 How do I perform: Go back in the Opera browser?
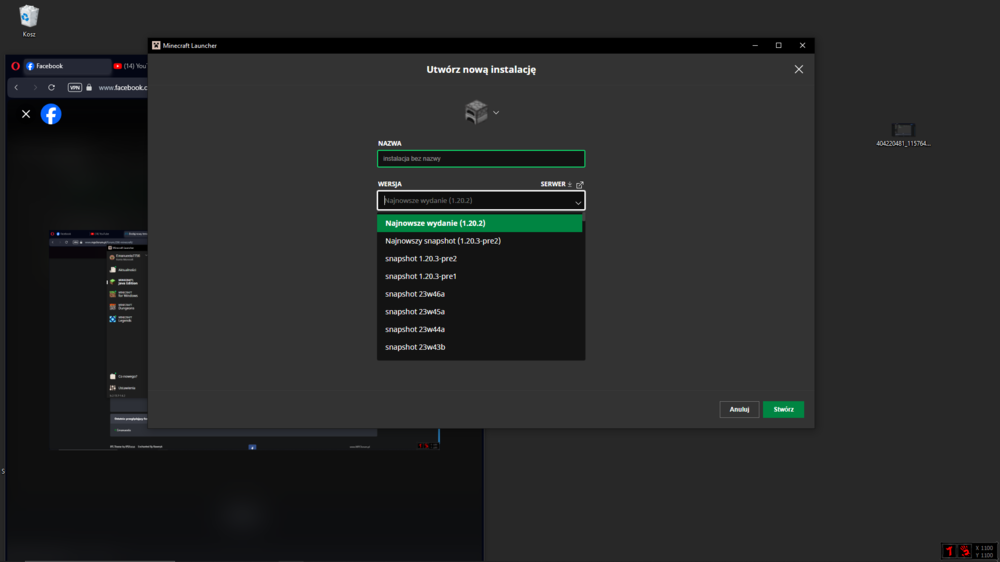point(17,87)
